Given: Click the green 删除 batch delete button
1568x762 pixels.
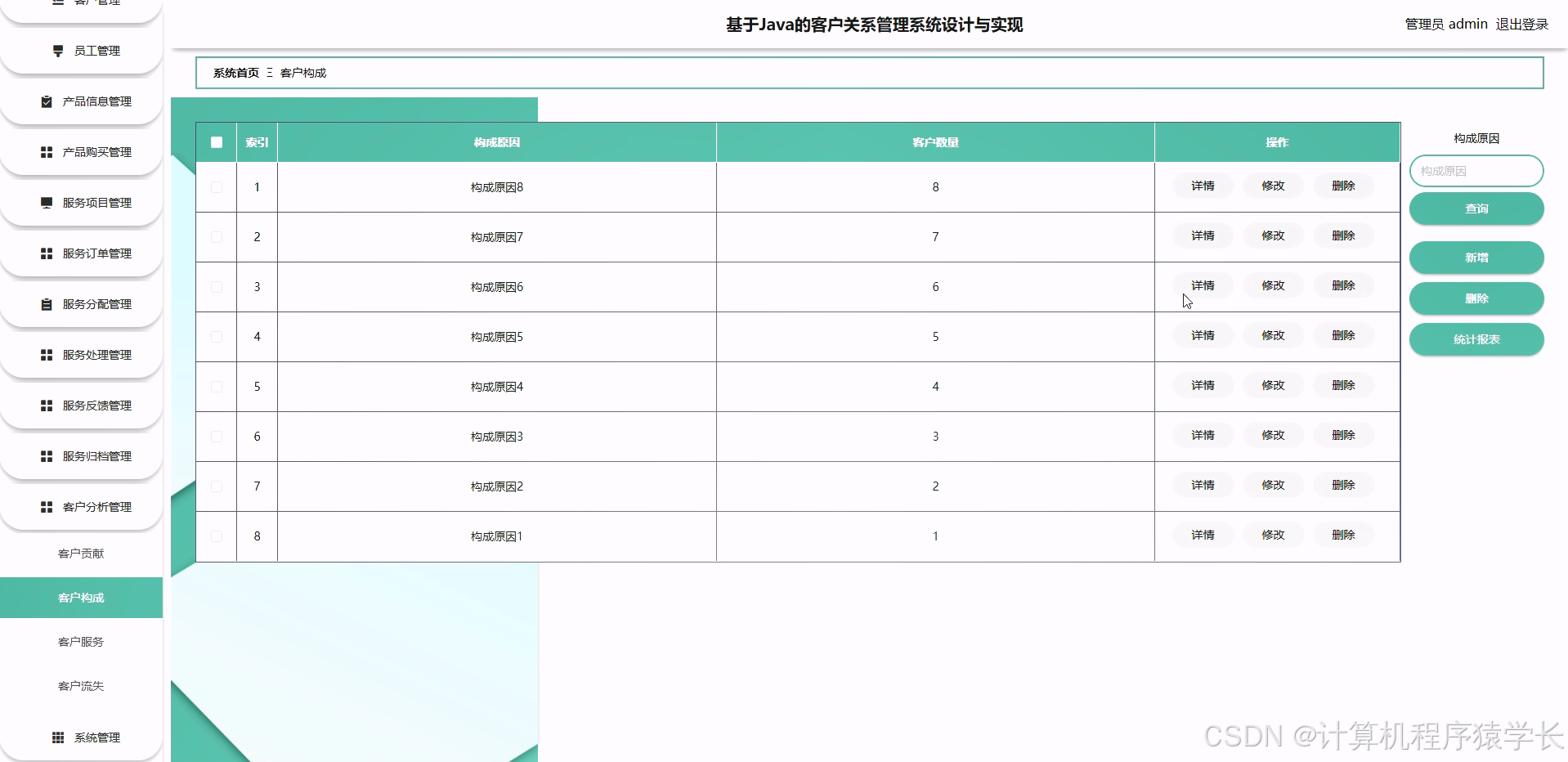Looking at the screenshot, I should tap(1476, 298).
